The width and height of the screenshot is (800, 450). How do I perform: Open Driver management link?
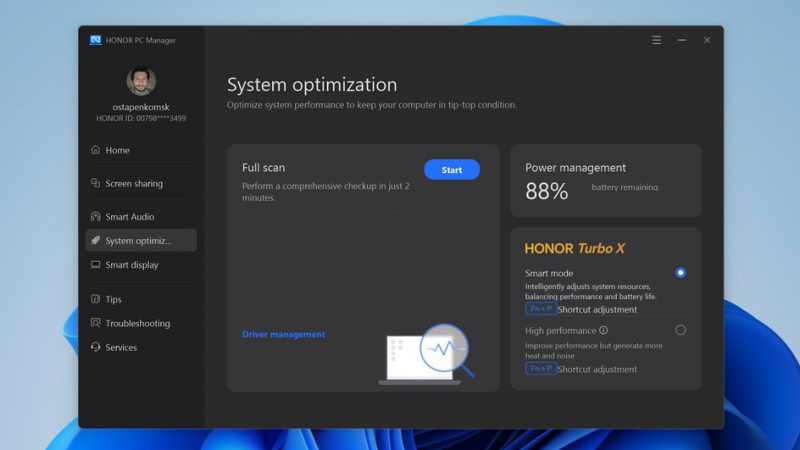pos(283,334)
